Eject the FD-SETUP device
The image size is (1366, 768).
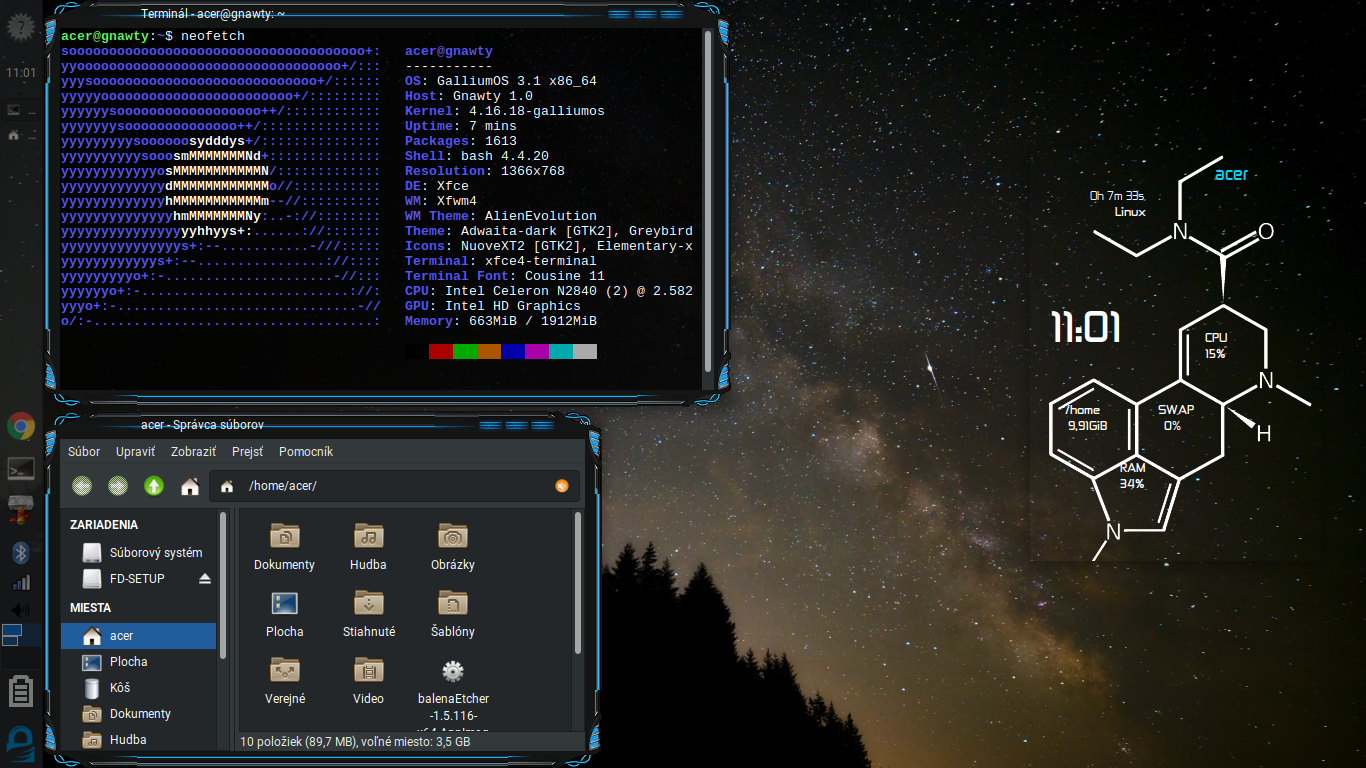(205, 579)
